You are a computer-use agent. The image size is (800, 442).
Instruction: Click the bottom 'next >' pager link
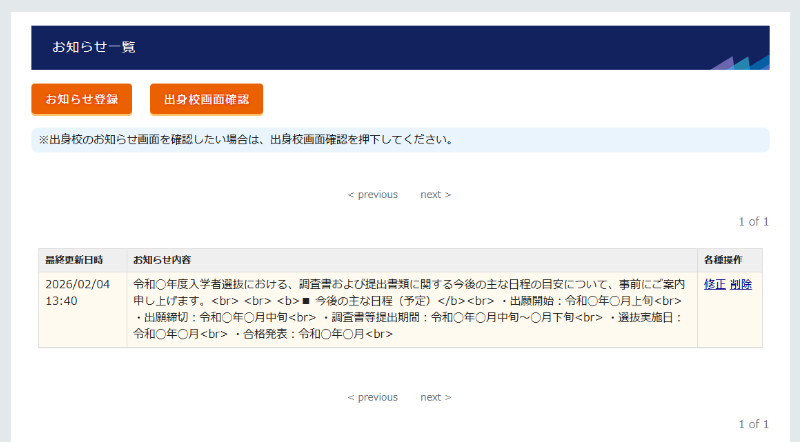pos(435,397)
